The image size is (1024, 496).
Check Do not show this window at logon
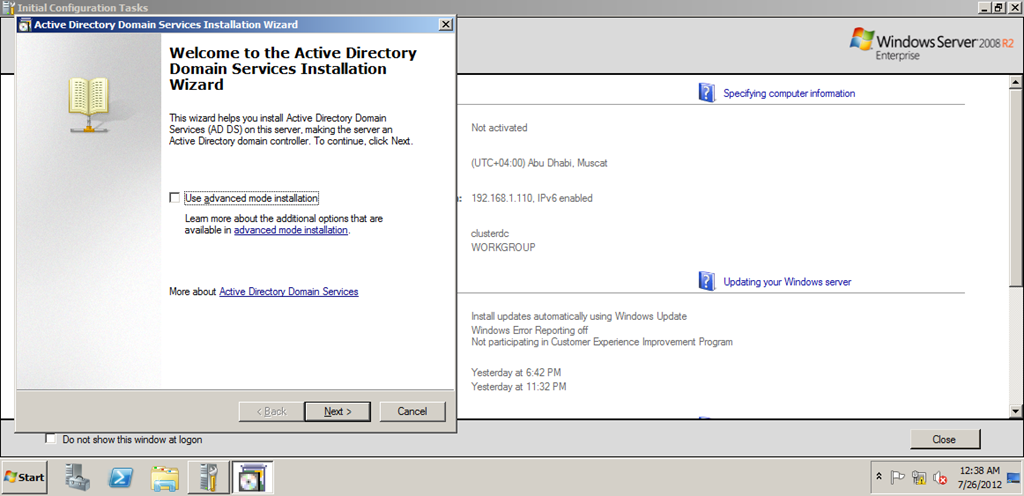pos(50,439)
